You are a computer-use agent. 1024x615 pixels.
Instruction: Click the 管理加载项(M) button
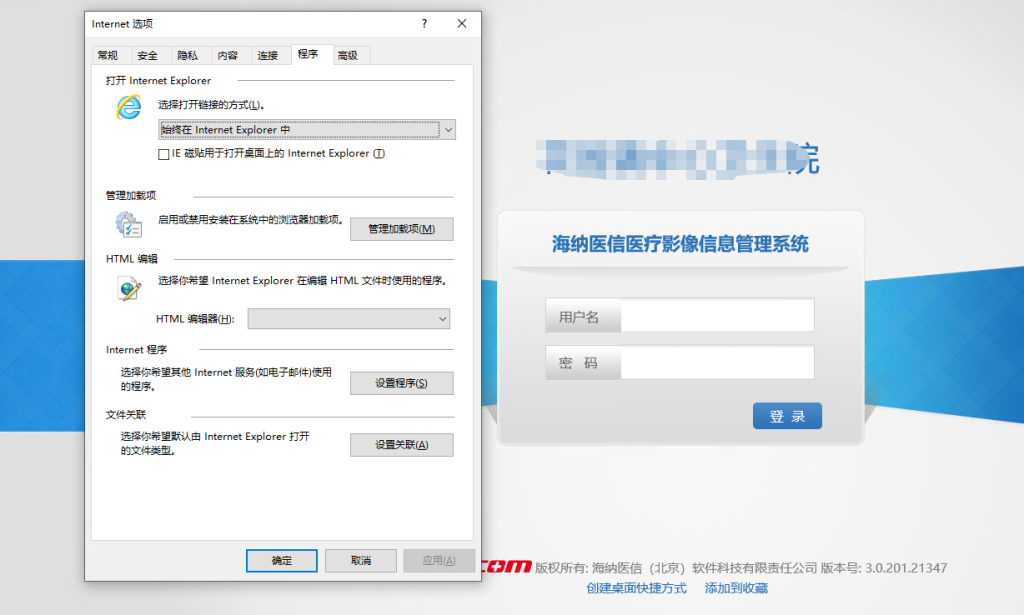(x=402, y=229)
